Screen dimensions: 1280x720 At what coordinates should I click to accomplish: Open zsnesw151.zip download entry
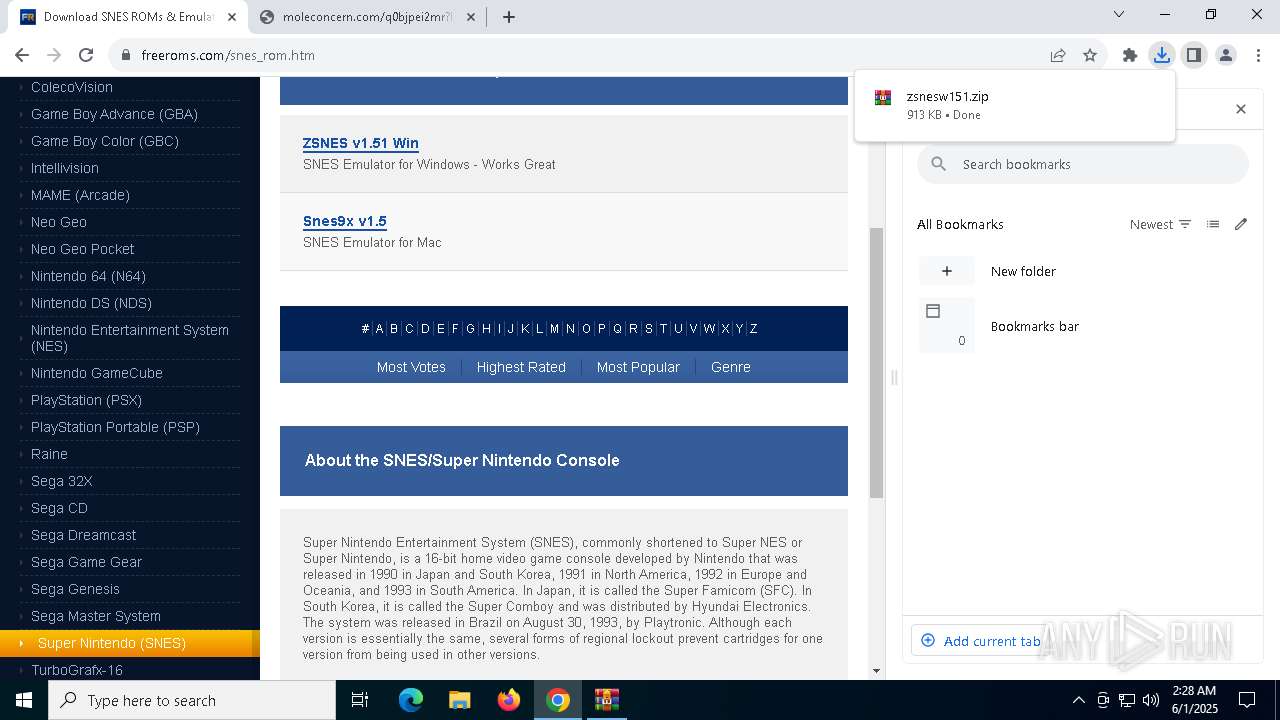pyautogui.click(x=1015, y=105)
